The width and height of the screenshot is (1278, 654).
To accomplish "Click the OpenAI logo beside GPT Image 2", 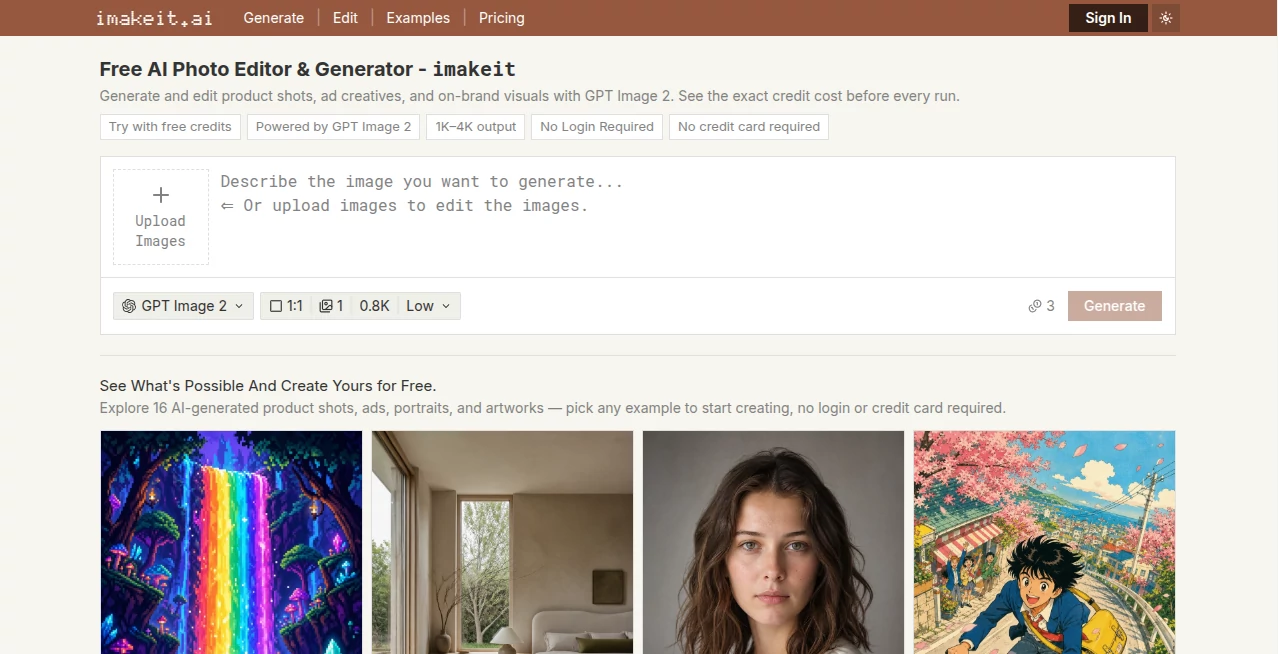I will (x=129, y=306).
